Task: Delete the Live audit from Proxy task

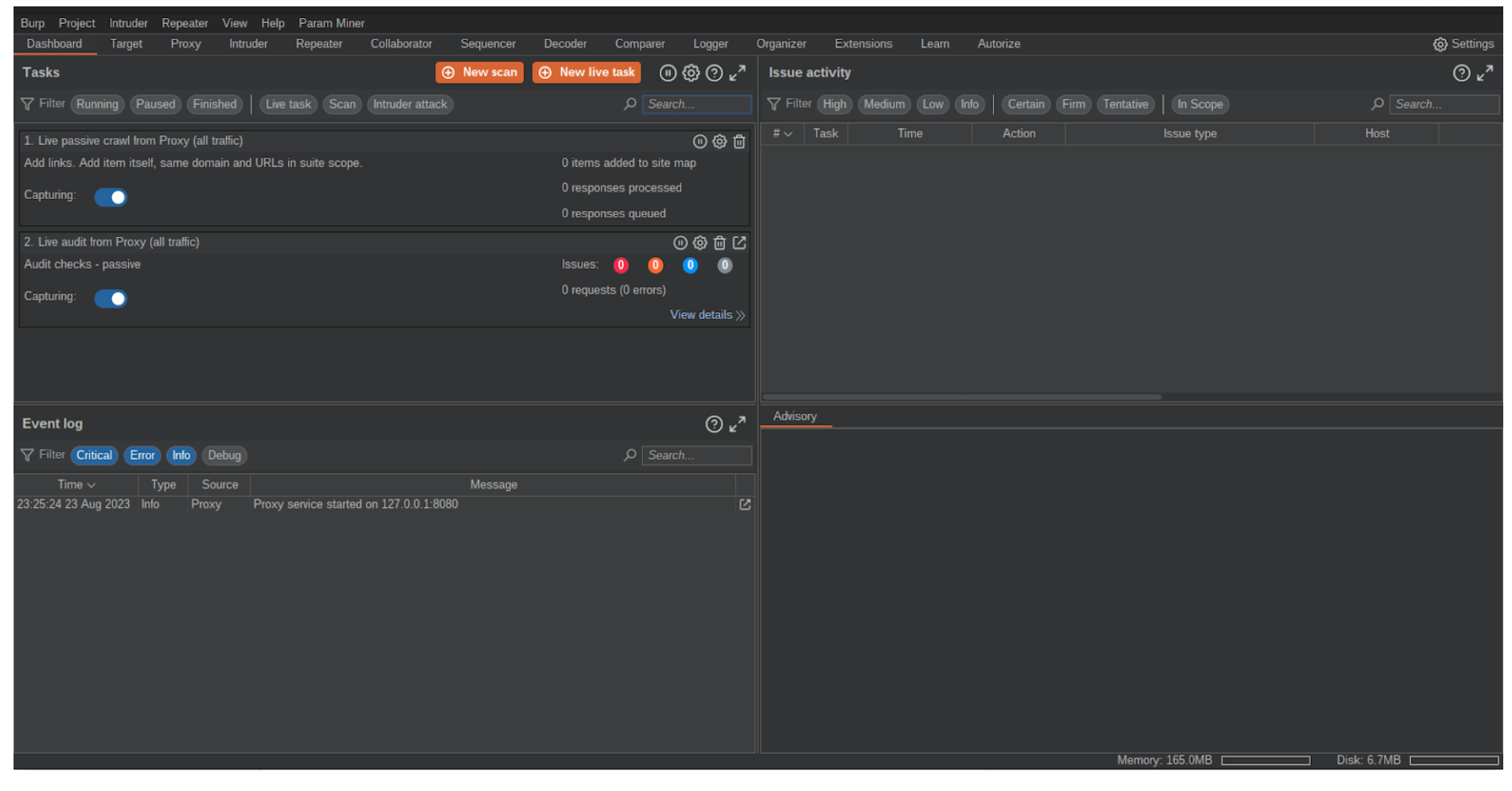Action: [x=719, y=243]
